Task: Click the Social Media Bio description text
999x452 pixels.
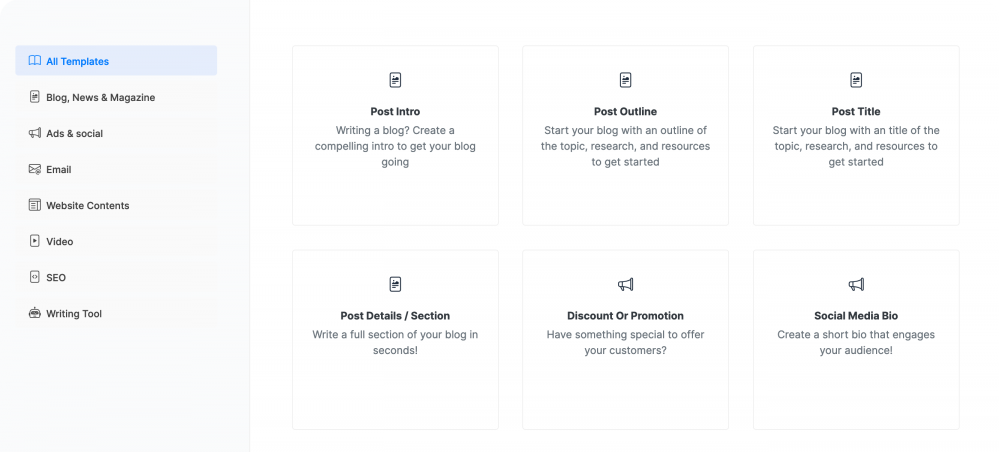Action: click(856, 342)
